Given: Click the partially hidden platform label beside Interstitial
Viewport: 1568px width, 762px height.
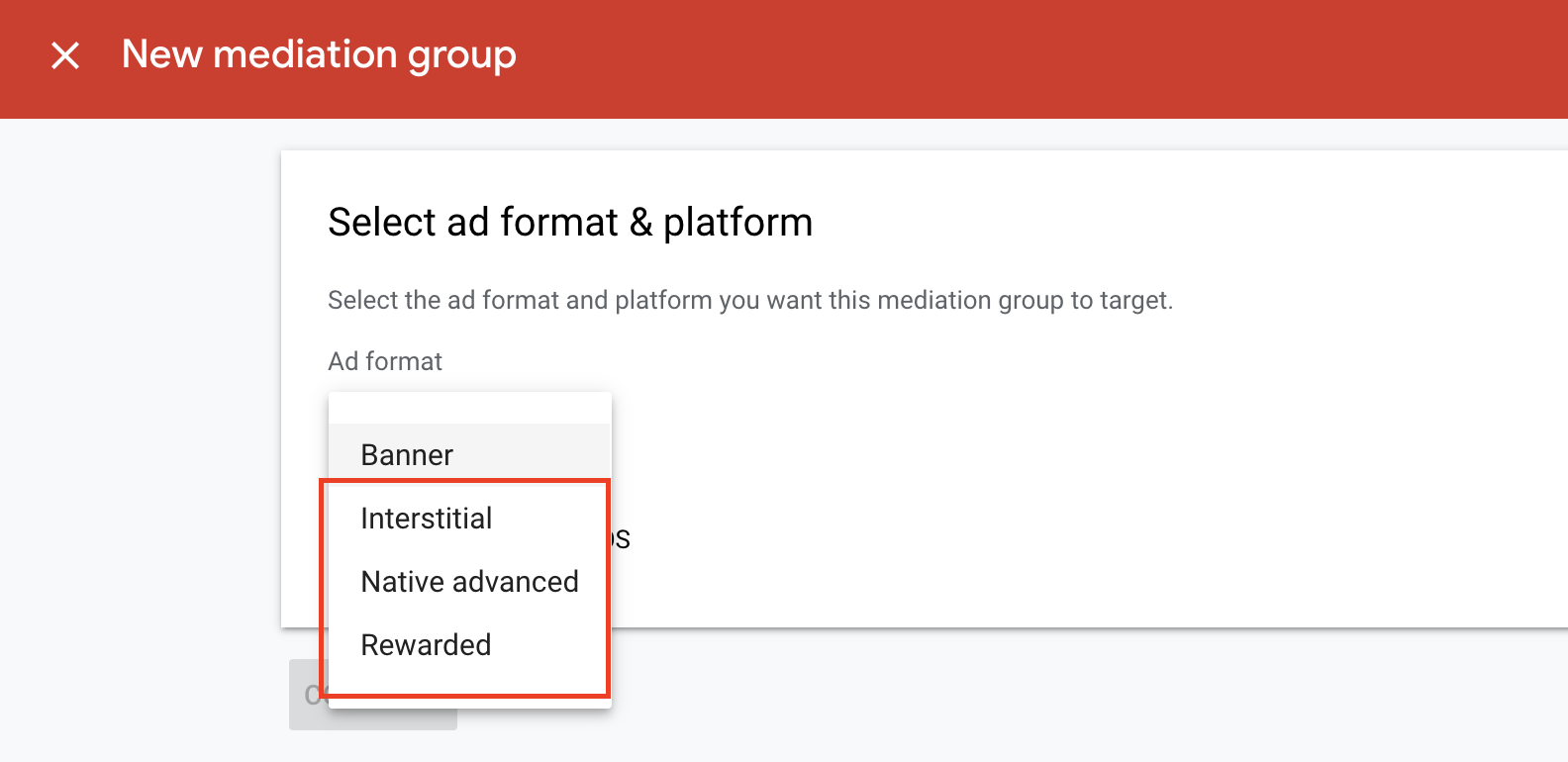Looking at the screenshot, I should [x=622, y=539].
